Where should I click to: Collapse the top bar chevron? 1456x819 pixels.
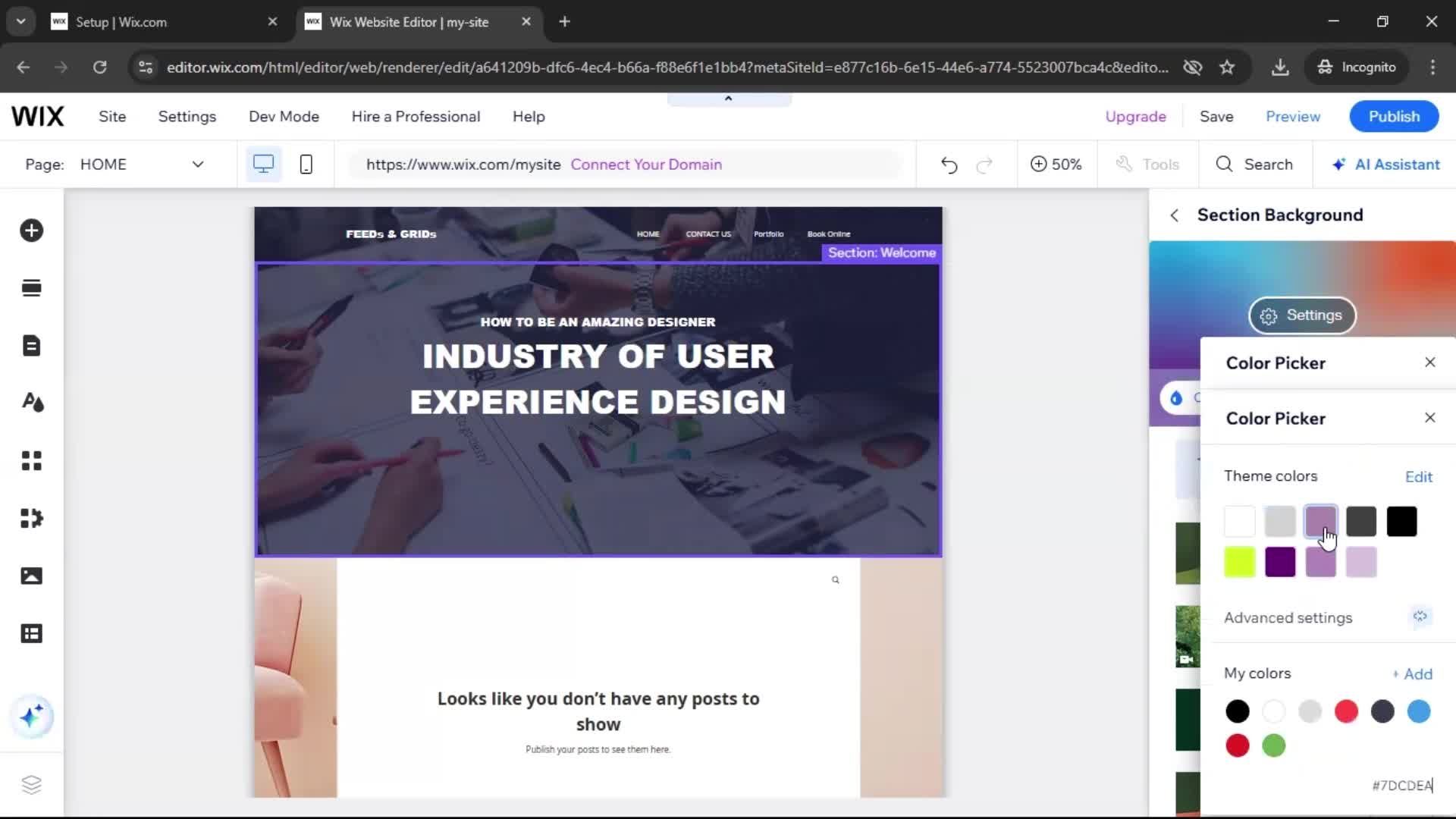tap(729, 99)
